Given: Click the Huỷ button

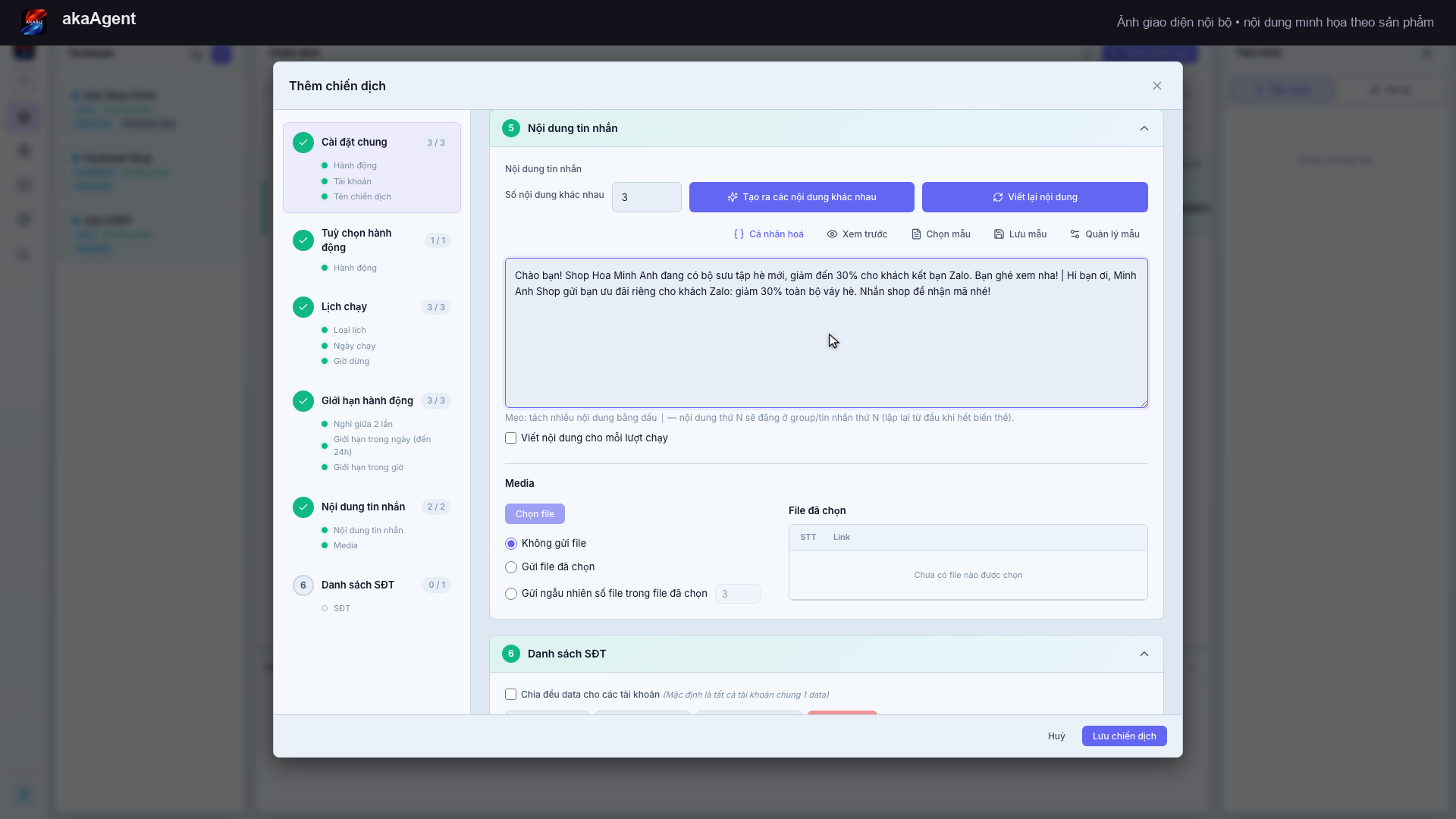Looking at the screenshot, I should 1056,736.
